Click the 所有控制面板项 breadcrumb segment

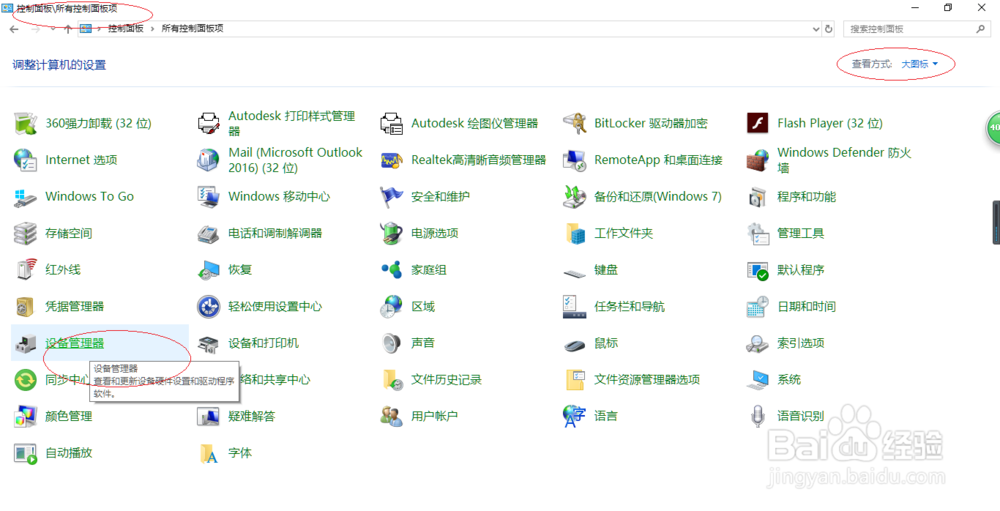[192, 29]
